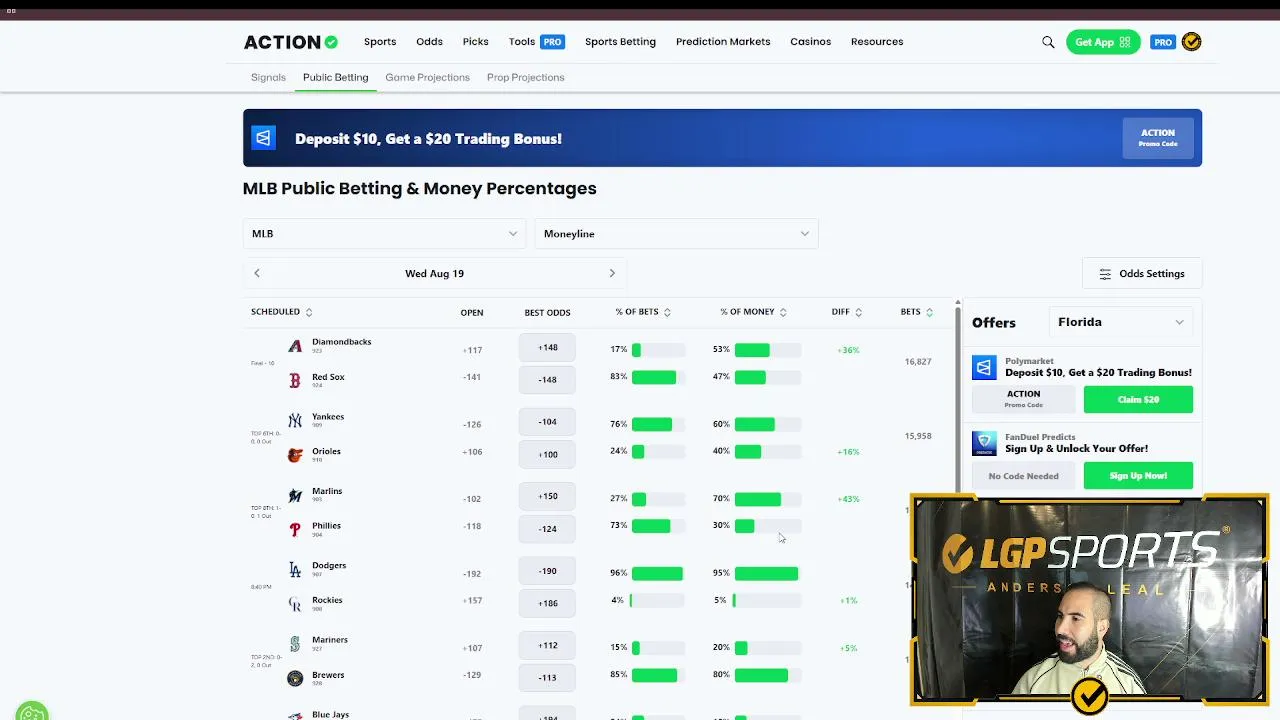This screenshot has height=720, width=1280.
Task: Click the Brewers team logo
Action: (x=295, y=678)
